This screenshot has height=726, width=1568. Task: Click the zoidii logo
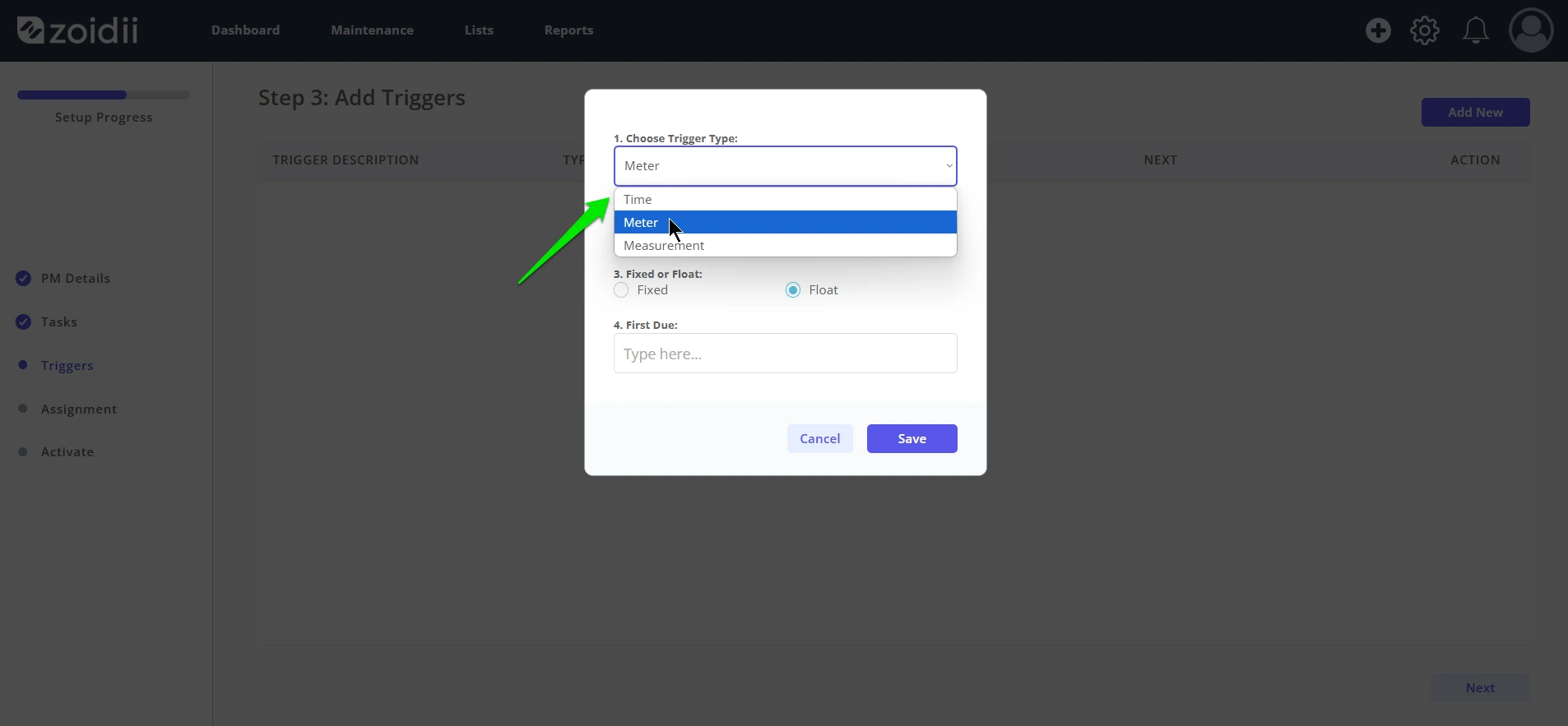pyautogui.click(x=77, y=30)
